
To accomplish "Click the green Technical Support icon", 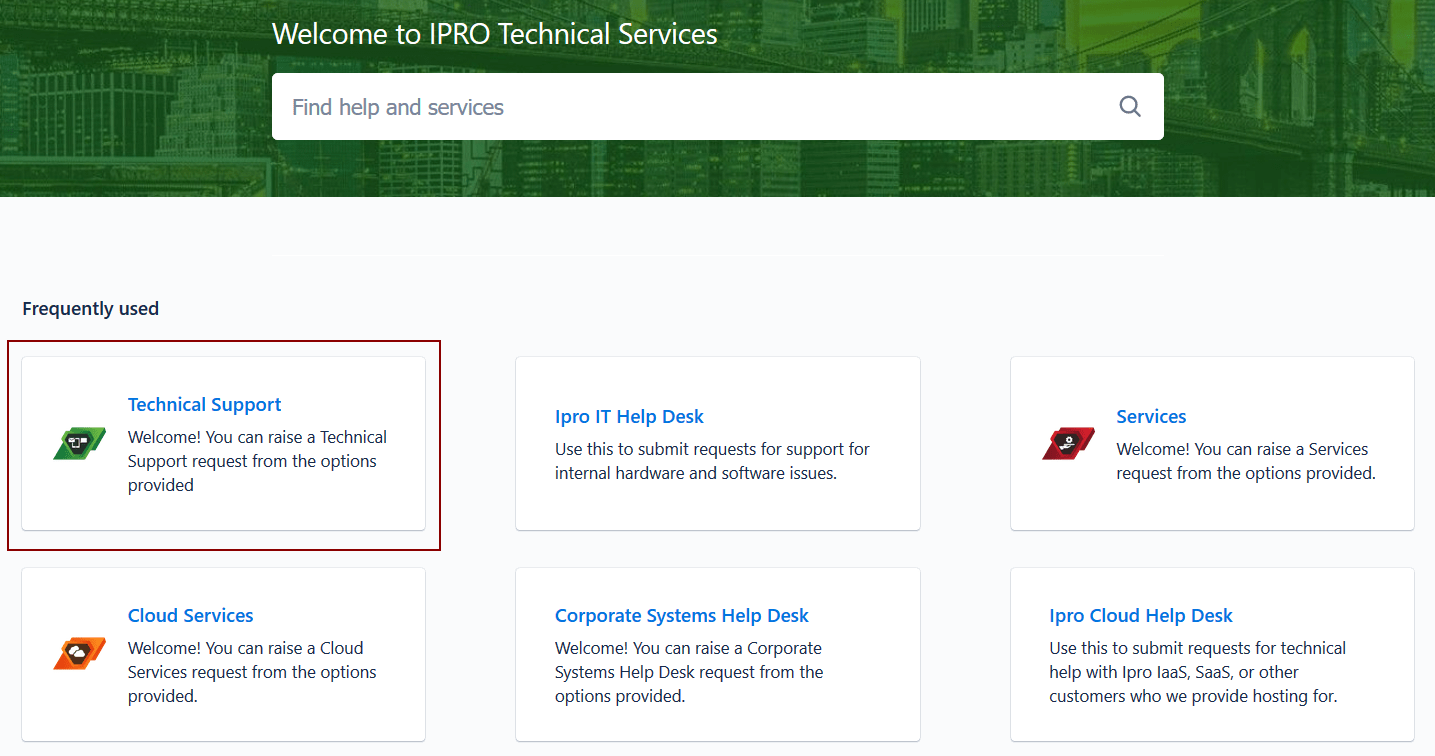I will coord(80,443).
